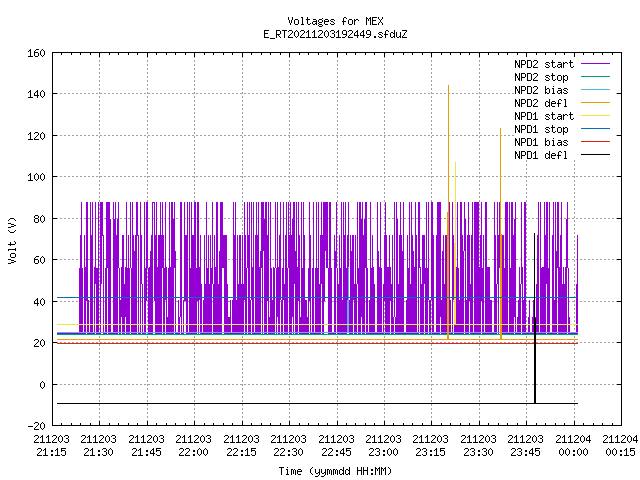Viewport: 640px width, 480px height.
Task: Click the y-axis tick value 20
Action: [39, 343]
